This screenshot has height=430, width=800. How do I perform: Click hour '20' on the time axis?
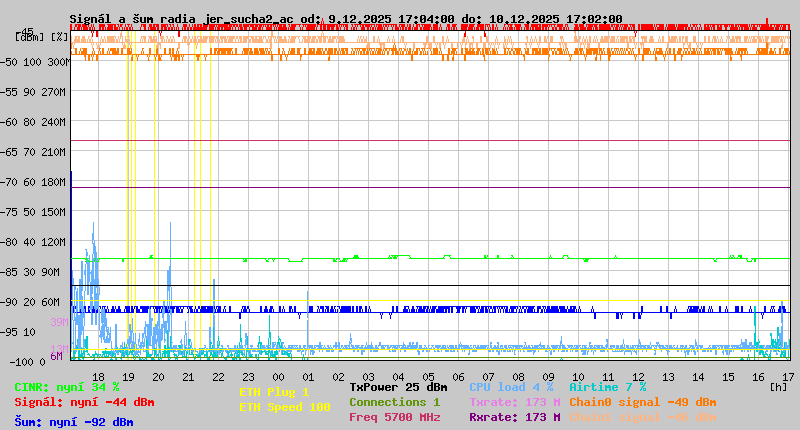coord(158,377)
